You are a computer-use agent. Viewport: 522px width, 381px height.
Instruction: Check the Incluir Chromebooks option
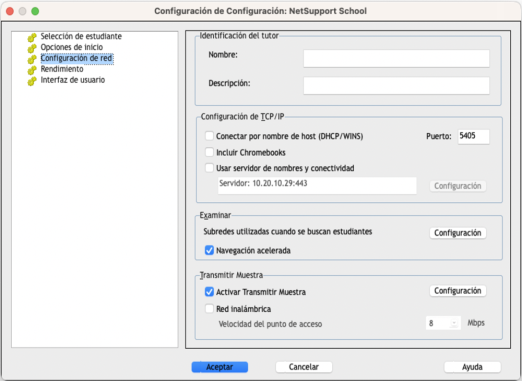click(x=209, y=152)
